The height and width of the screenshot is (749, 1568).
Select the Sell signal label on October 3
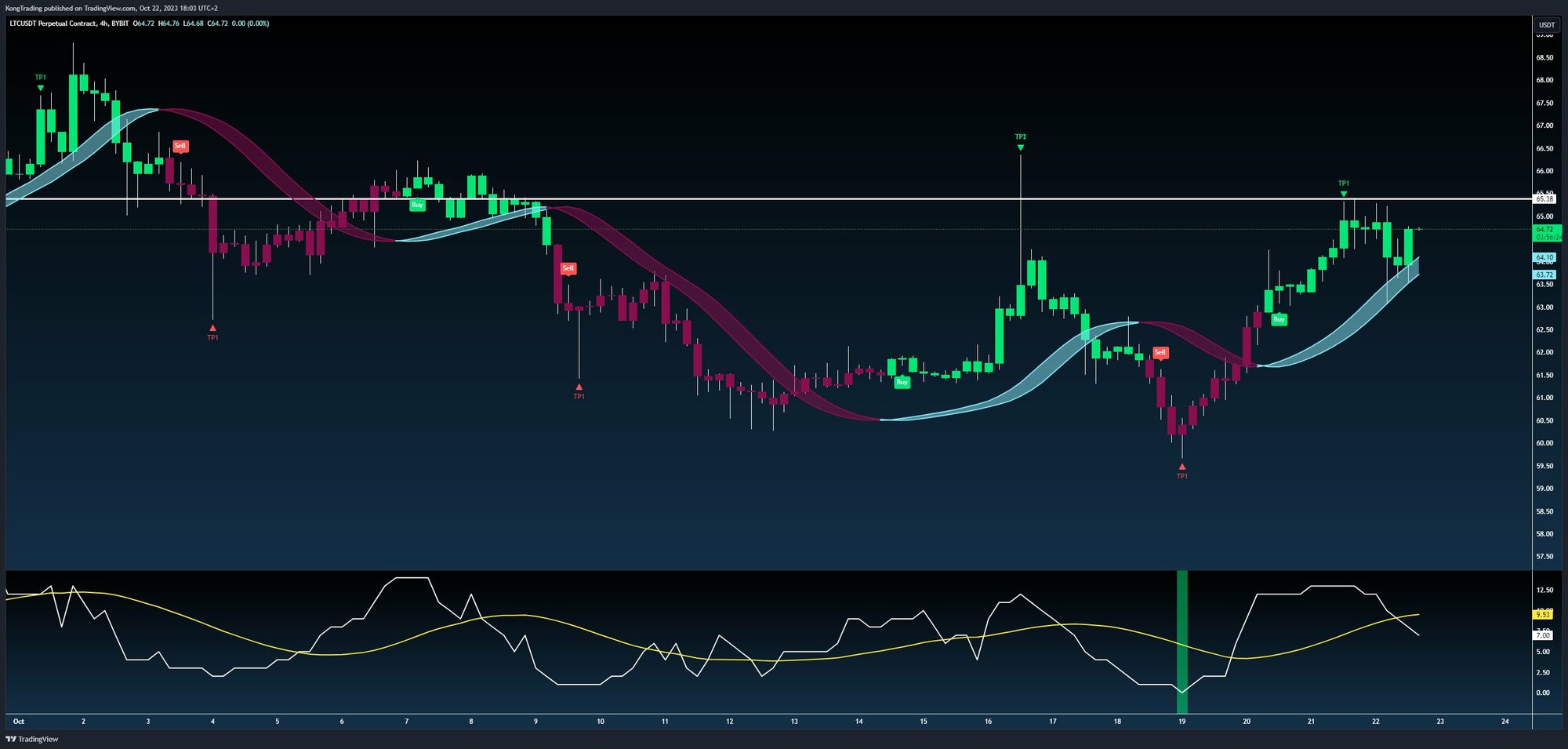pyautogui.click(x=180, y=146)
